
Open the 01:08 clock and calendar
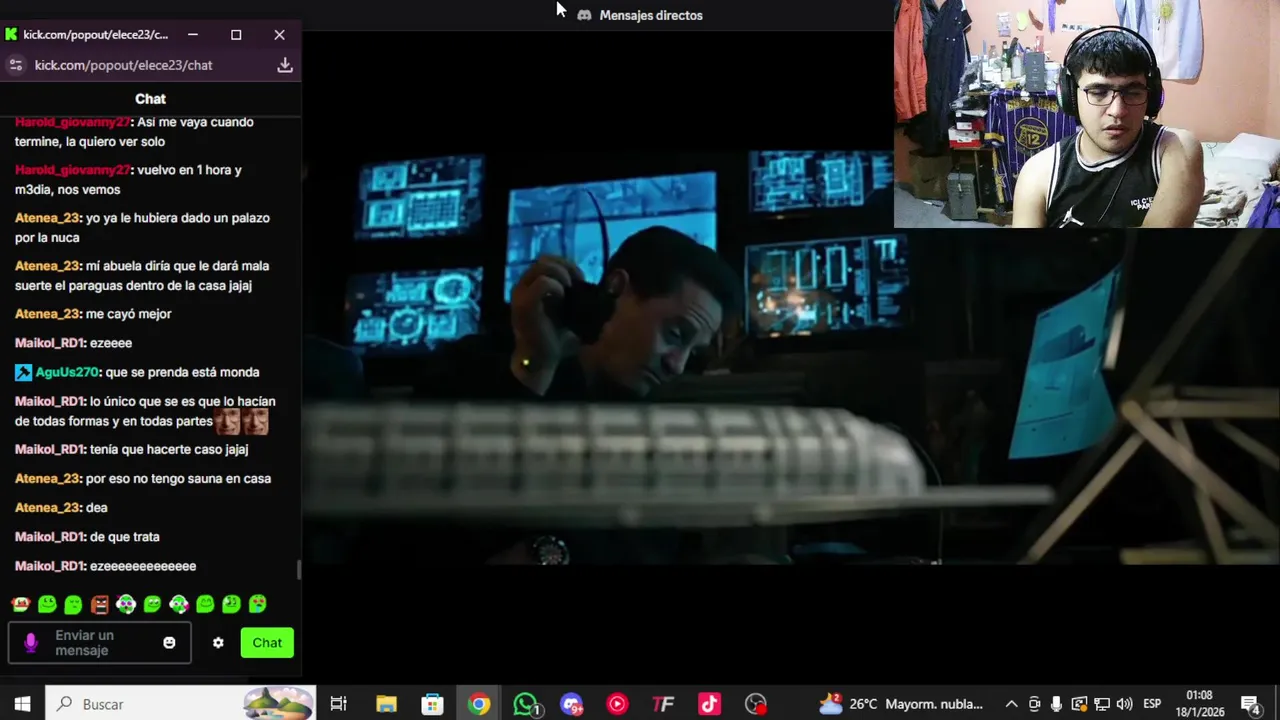[1200, 704]
